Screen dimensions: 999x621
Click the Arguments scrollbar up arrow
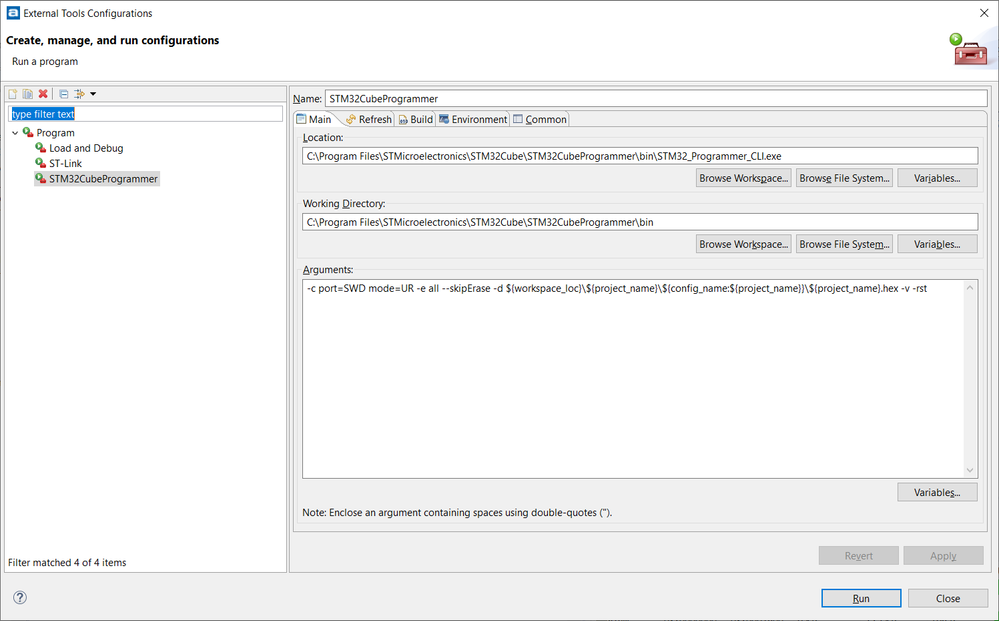970,288
